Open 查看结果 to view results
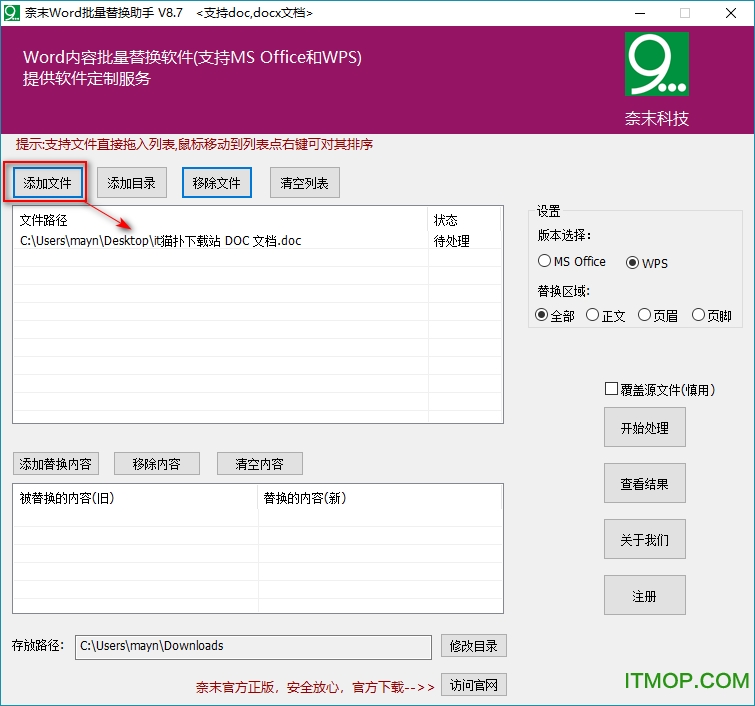 [645, 483]
